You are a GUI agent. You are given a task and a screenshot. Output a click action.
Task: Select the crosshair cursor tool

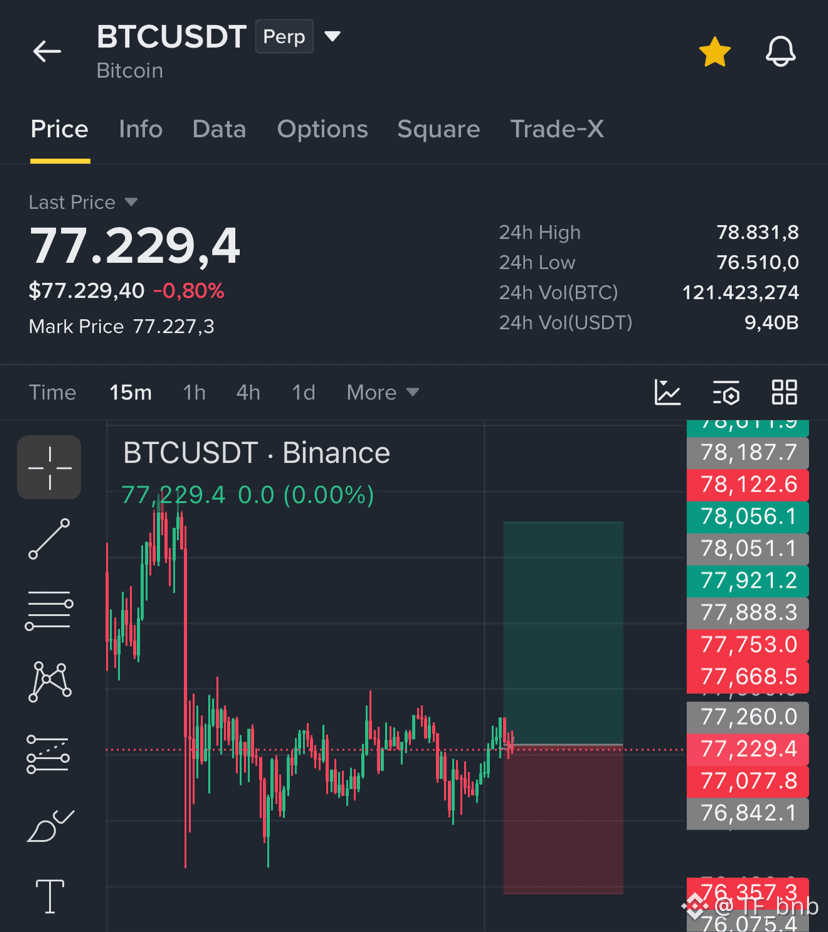coord(49,467)
